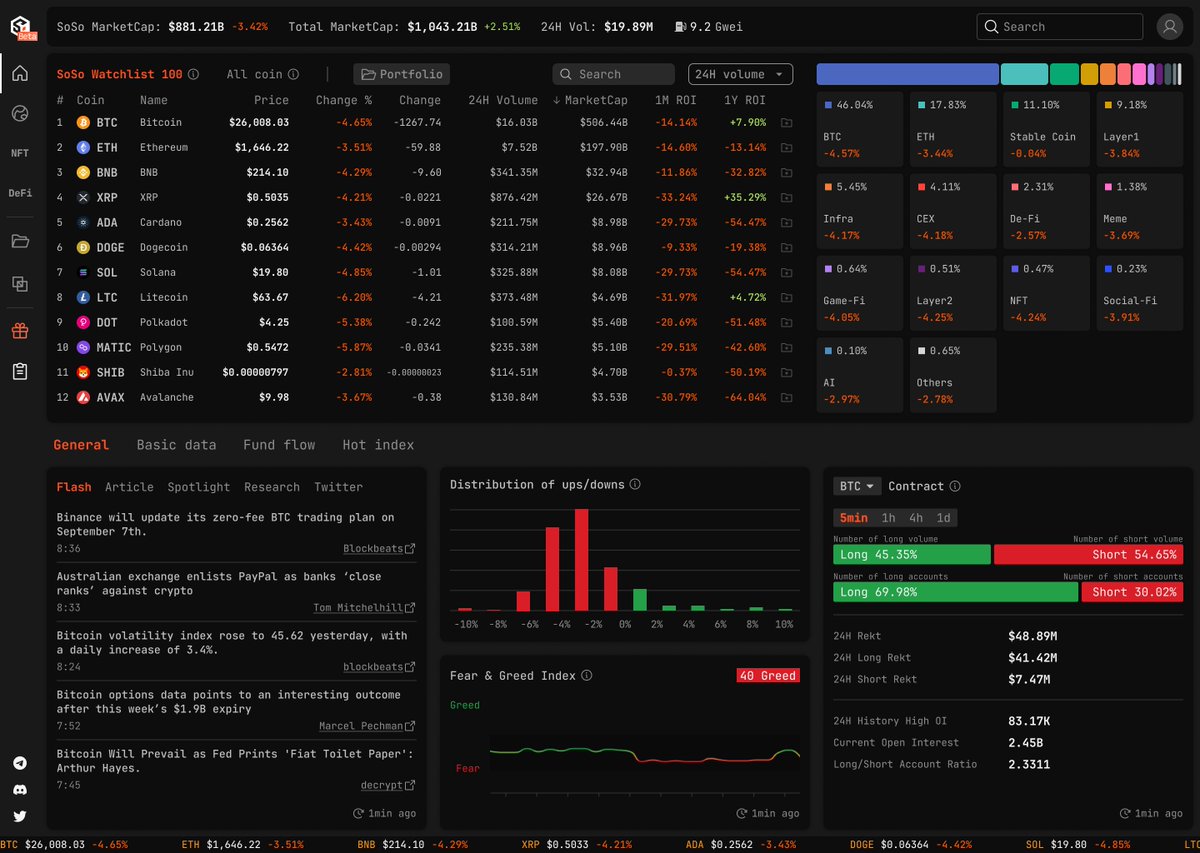This screenshot has width=1200, height=853.
Task: Open the Twitter news tab
Action: point(339,487)
